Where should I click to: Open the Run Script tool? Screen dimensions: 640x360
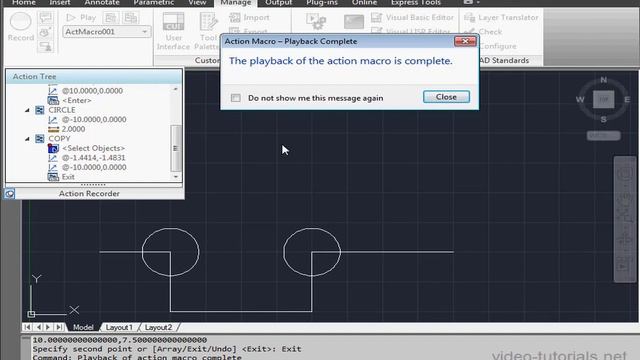click(x=353, y=21)
